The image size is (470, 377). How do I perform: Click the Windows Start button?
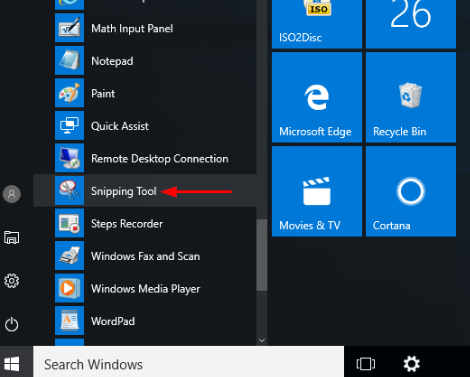[x=12, y=364]
